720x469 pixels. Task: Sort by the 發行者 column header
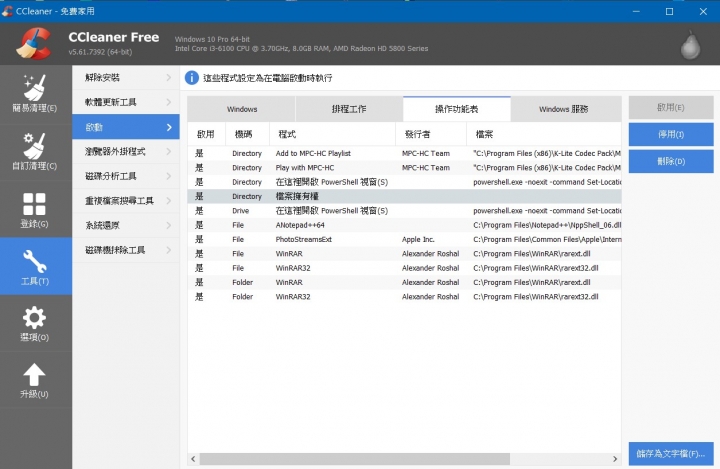coord(431,134)
